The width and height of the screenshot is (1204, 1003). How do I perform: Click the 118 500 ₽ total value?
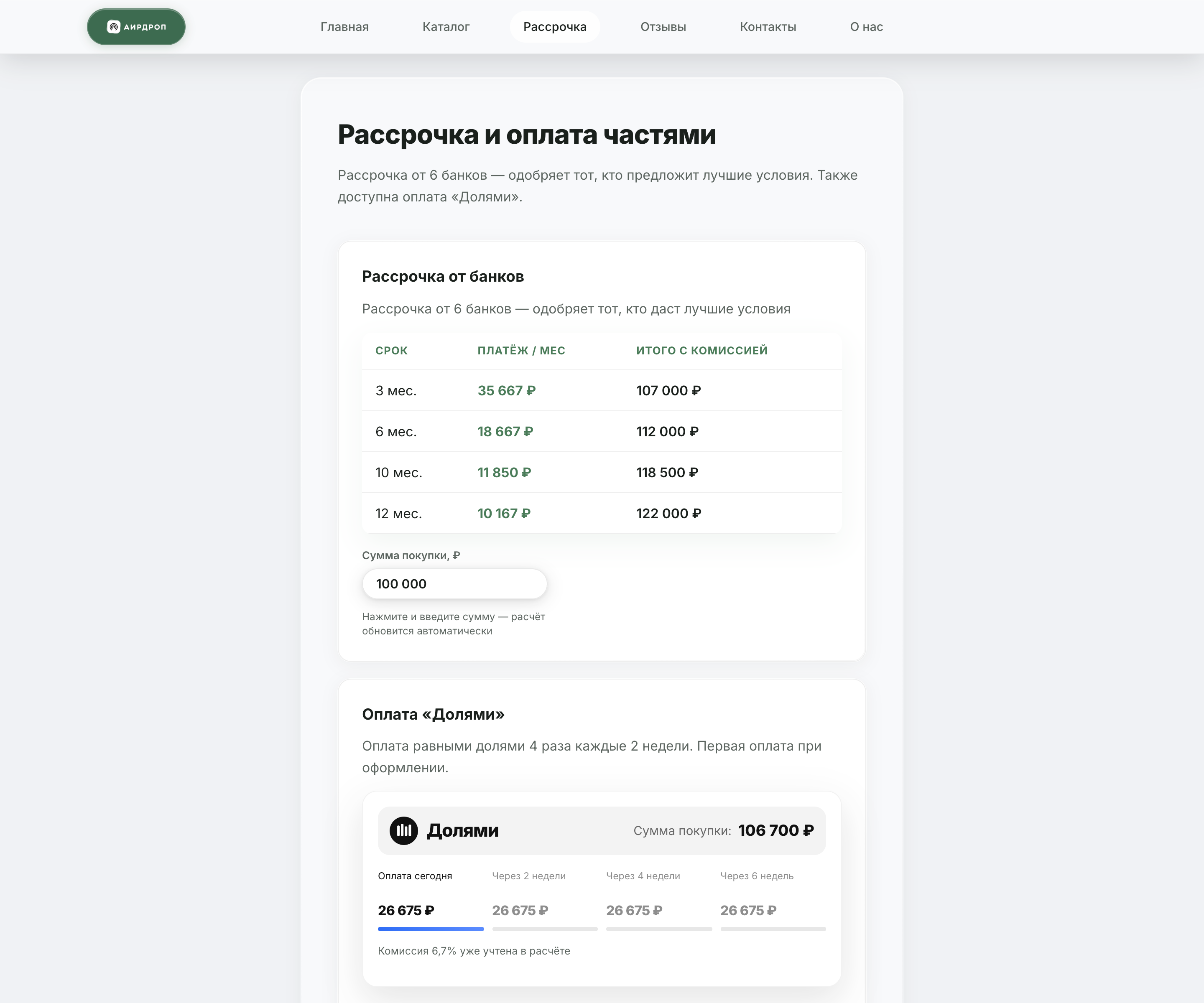coord(667,473)
